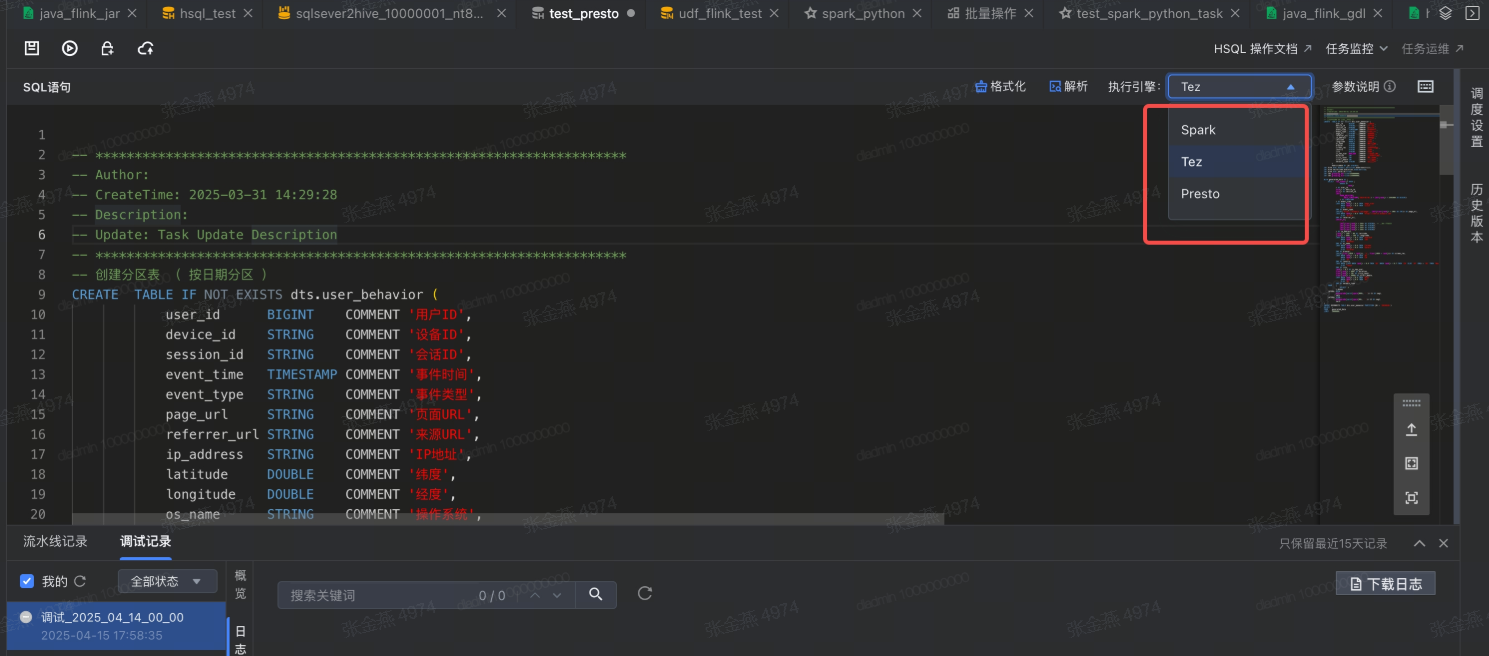Select Presto in the engine list
1489x656 pixels.
click(1237, 194)
